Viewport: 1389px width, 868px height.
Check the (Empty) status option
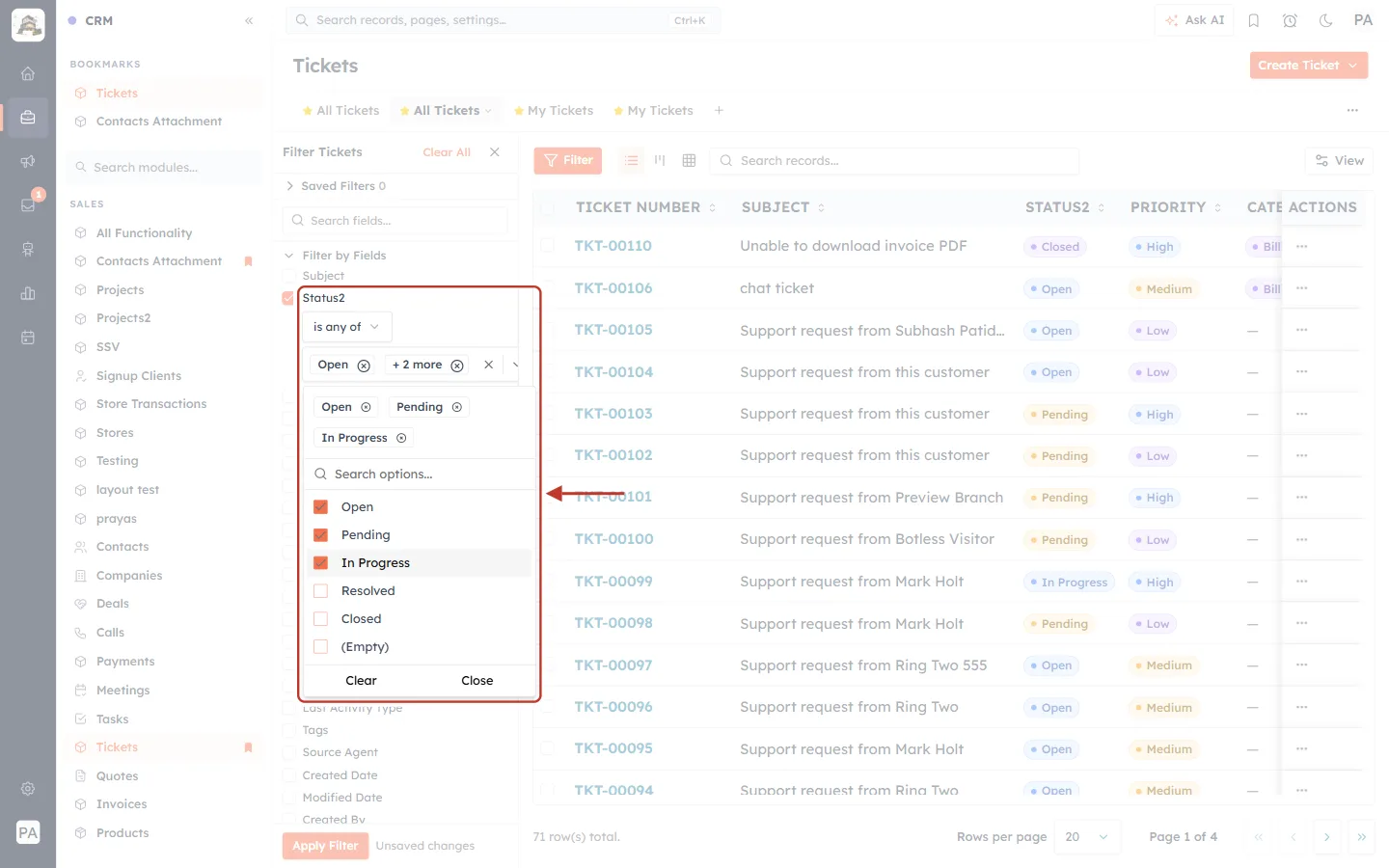pos(321,647)
